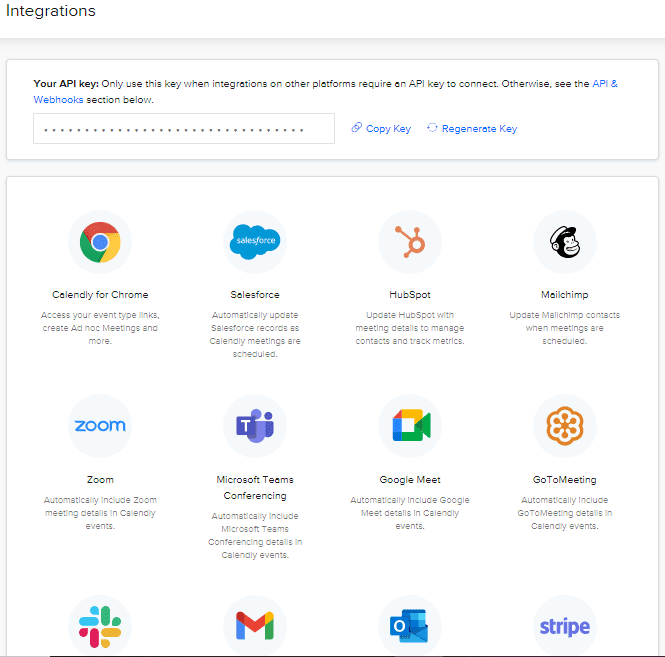Open the Google Meet camera icon

[410, 426]
